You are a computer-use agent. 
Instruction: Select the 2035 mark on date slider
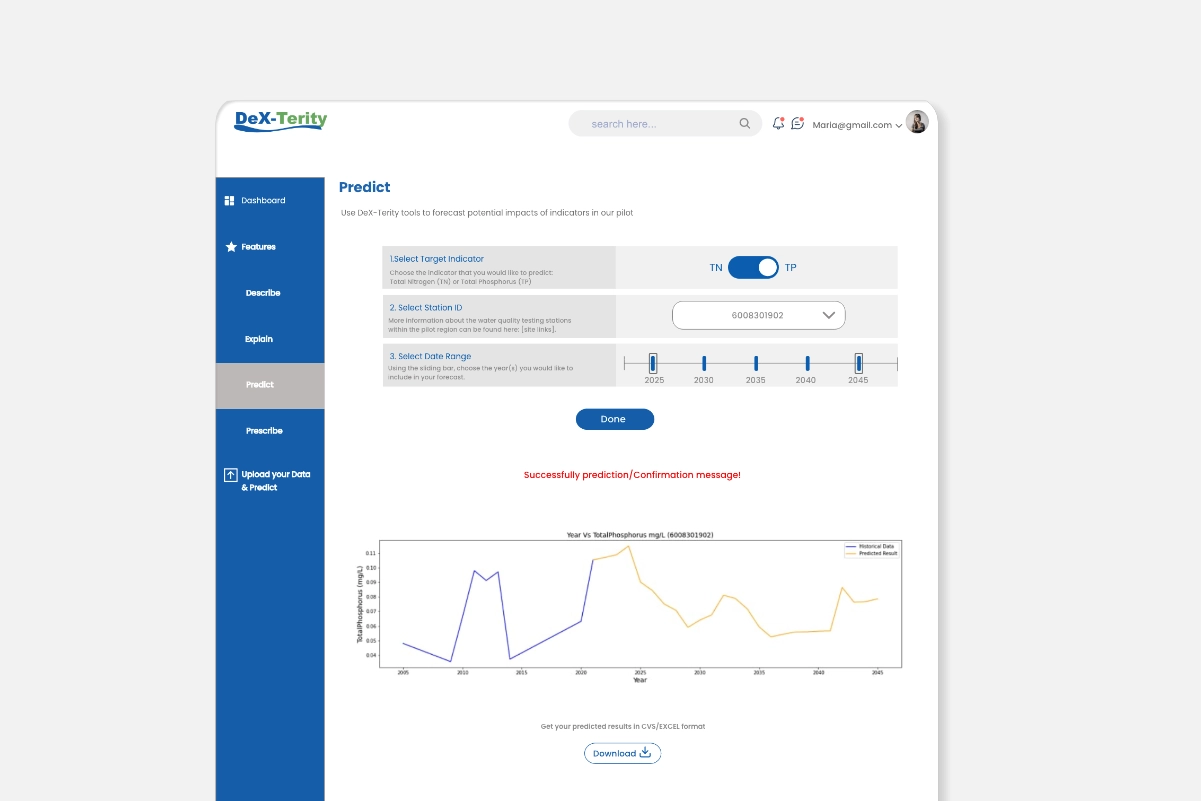click(756, 363)
